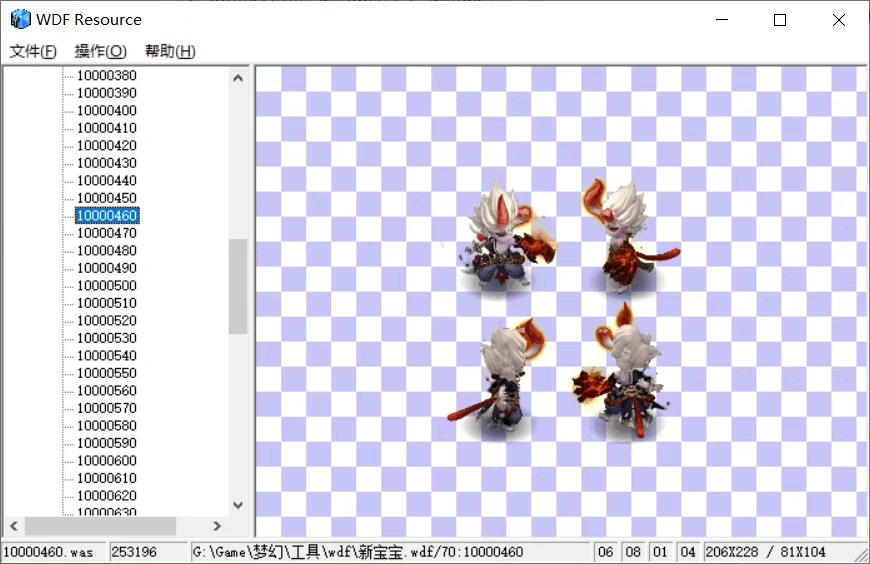The image size is (870, 564).
Task: Click the tree horizontal scrollbar thumb
Action: point(100,526)
